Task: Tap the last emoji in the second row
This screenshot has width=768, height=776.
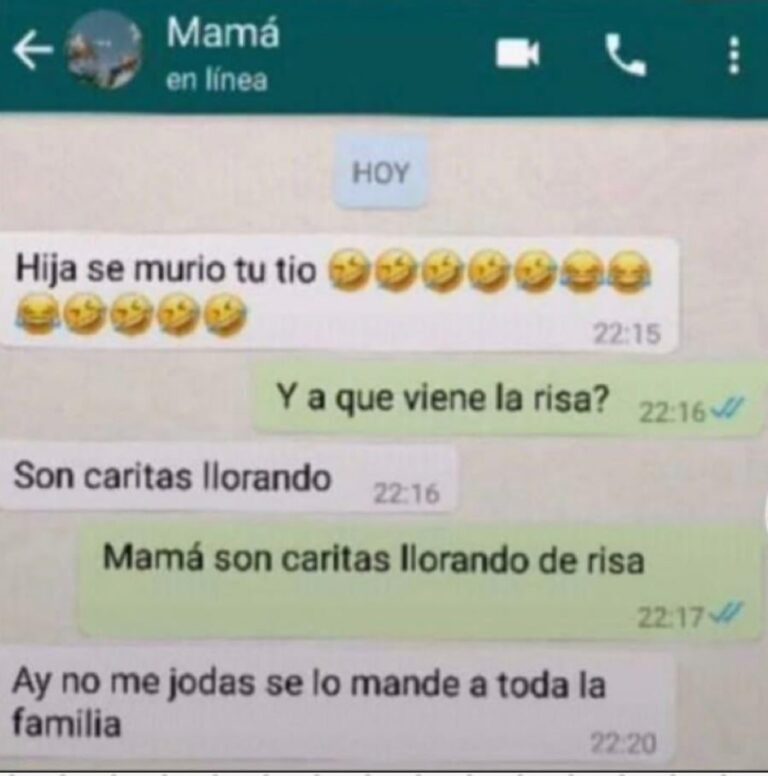Action: click(226, 315)
